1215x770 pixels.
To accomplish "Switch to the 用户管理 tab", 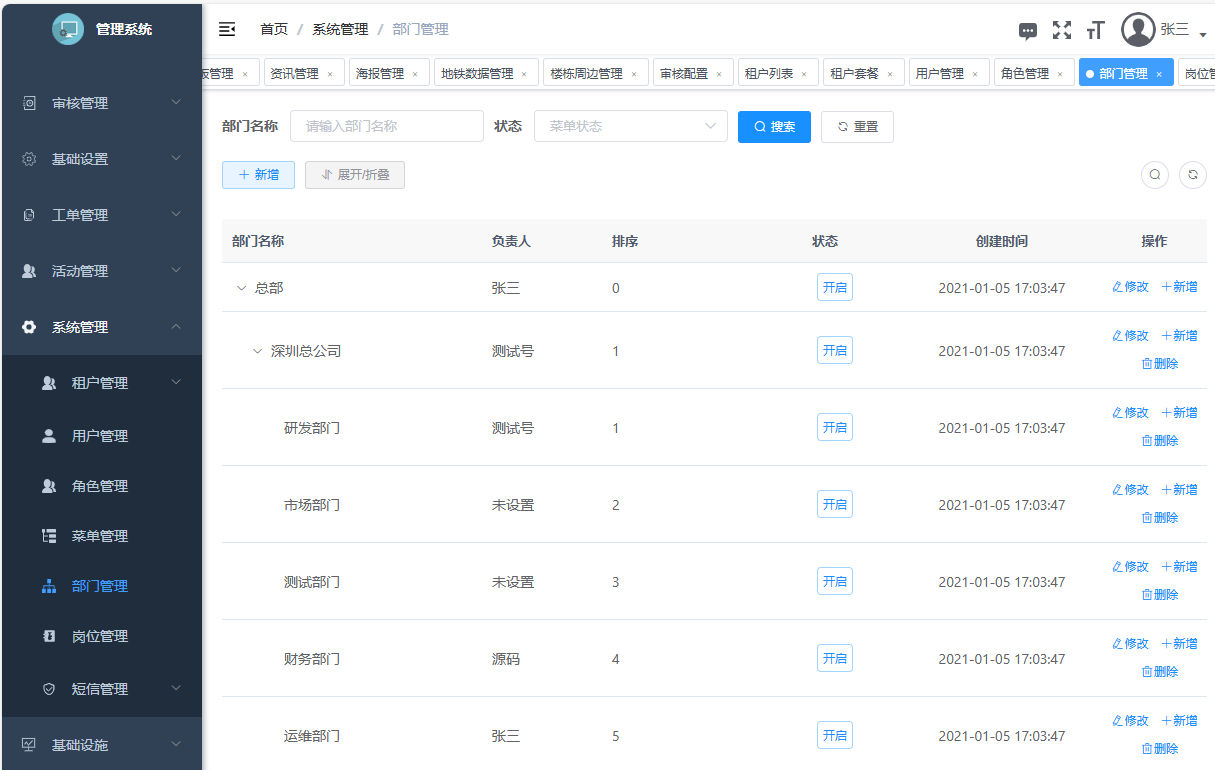I will point(940,74).
